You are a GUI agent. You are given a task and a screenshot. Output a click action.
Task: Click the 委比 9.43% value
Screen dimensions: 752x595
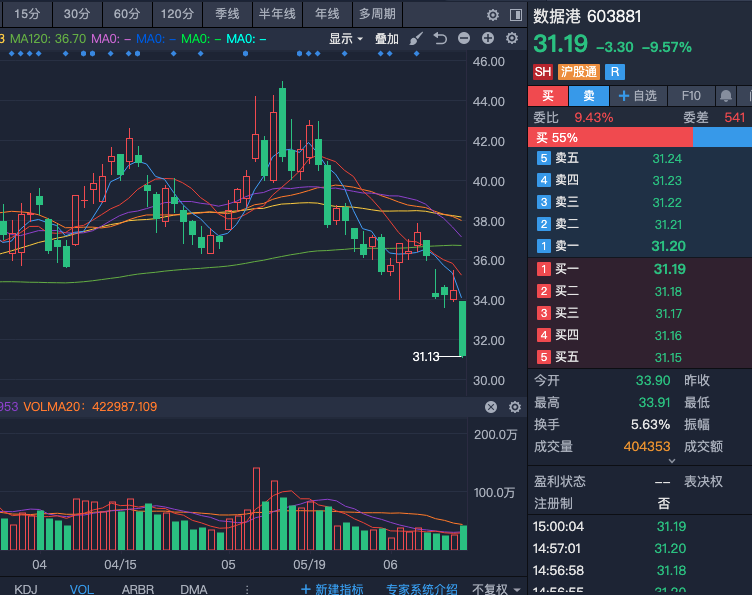[x=593, y=117]
